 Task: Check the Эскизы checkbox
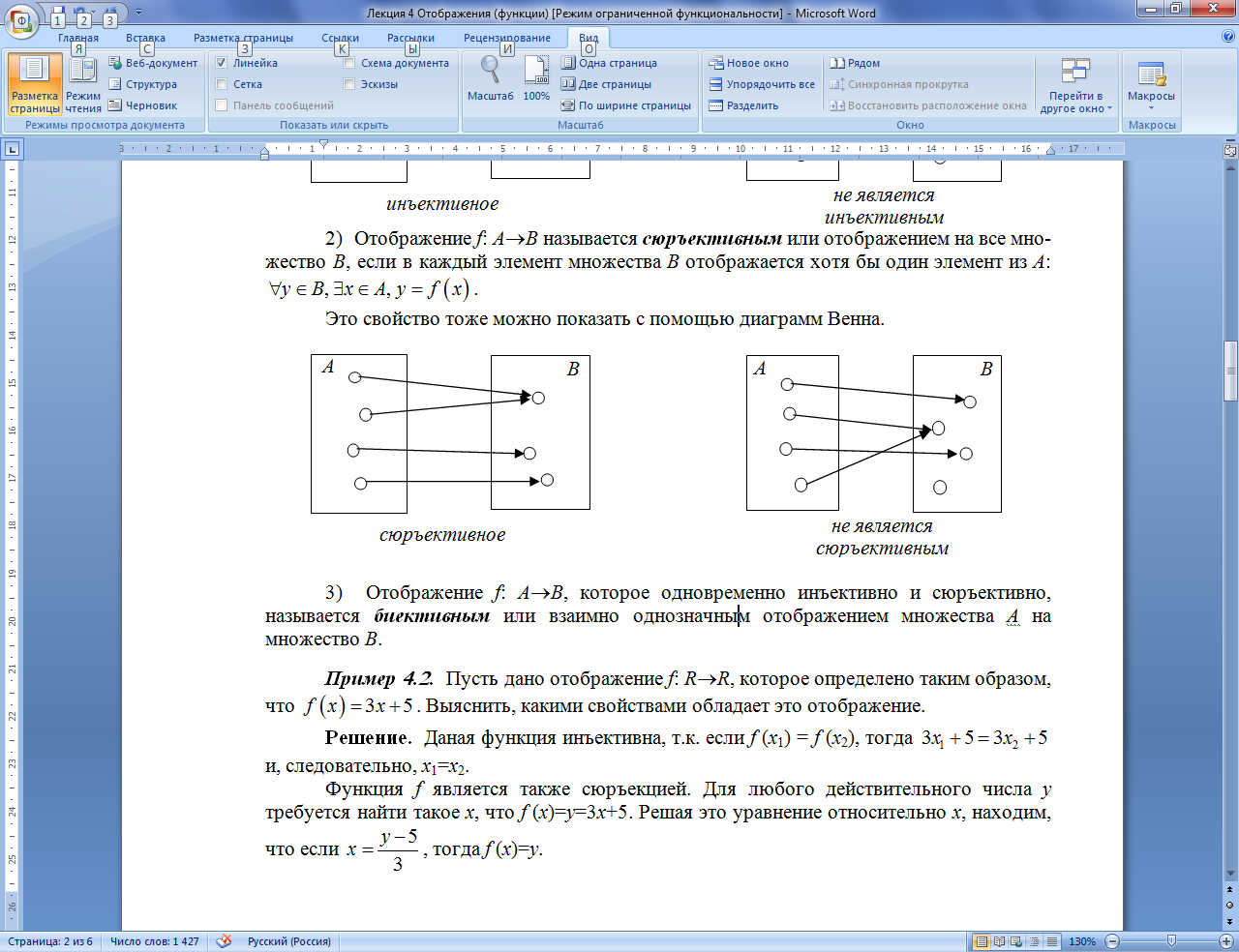coord(349,84)
